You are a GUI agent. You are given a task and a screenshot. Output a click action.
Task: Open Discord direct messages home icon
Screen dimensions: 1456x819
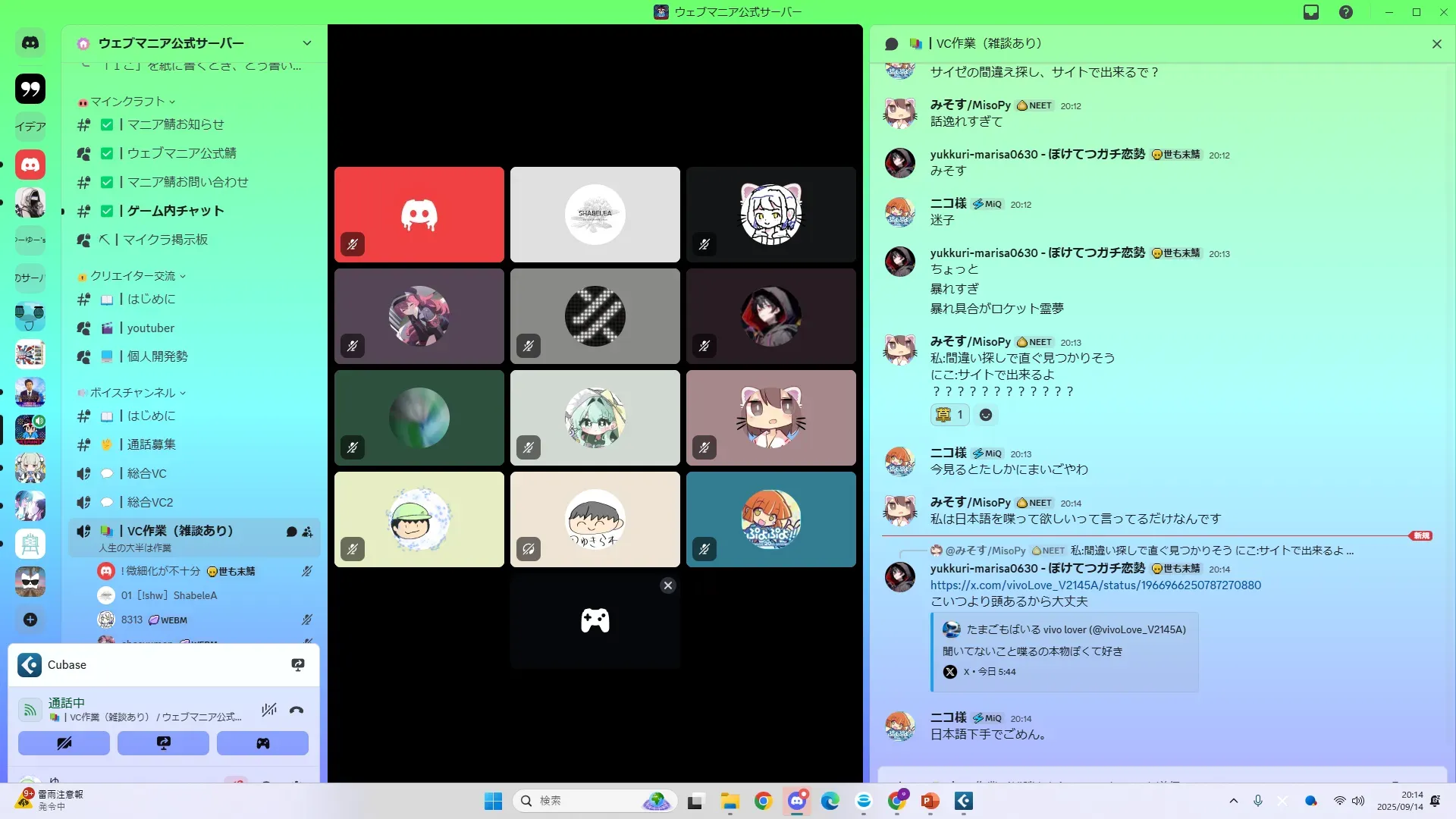(30, 43)
